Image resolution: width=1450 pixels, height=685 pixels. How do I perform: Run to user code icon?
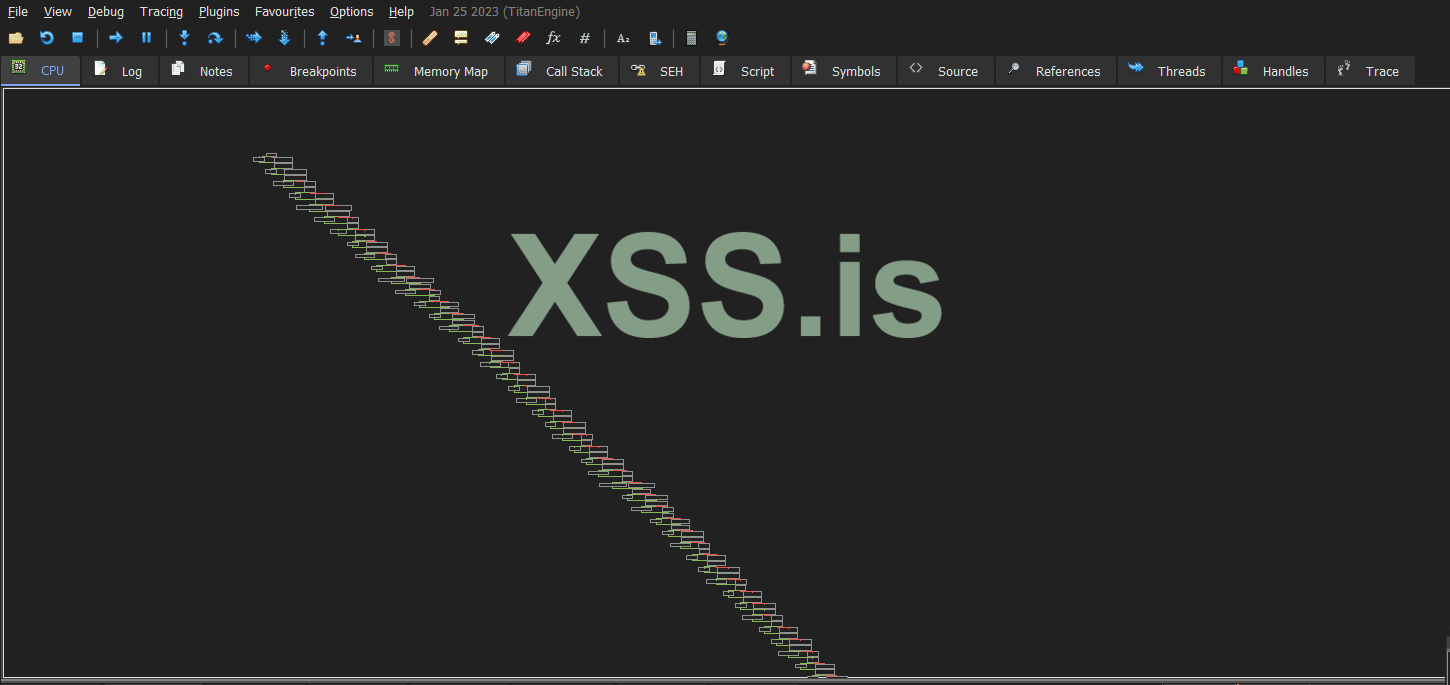pos(353,38)
